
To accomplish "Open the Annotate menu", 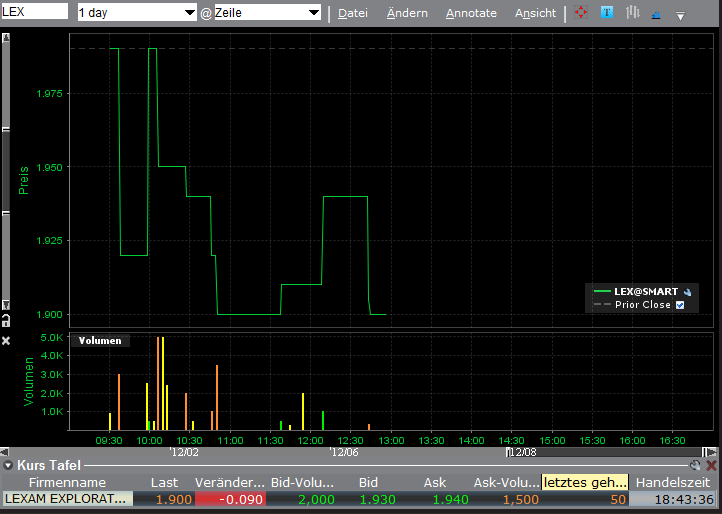I will coord(471,13).
